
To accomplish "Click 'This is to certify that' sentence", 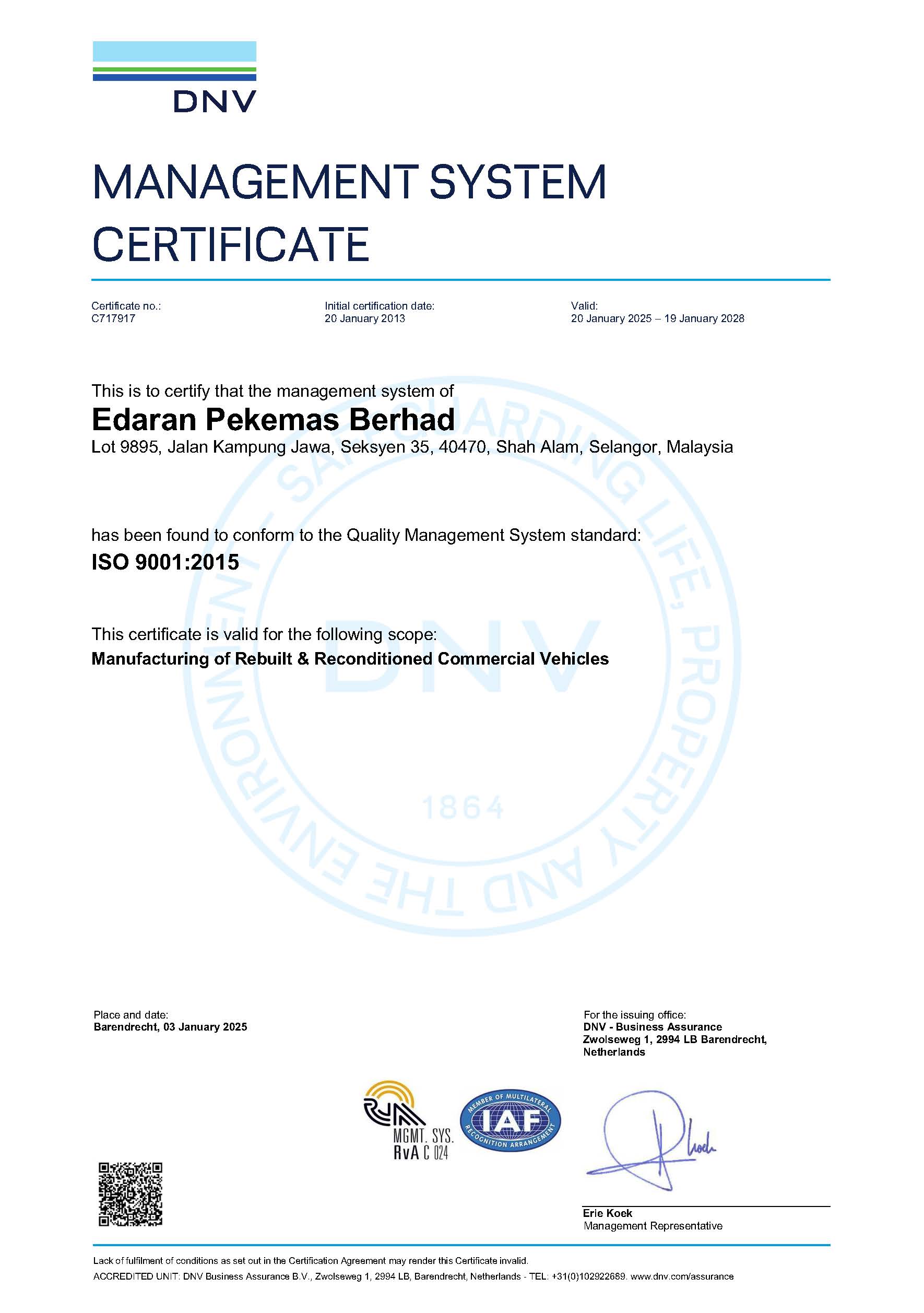I will pos(273,391).
